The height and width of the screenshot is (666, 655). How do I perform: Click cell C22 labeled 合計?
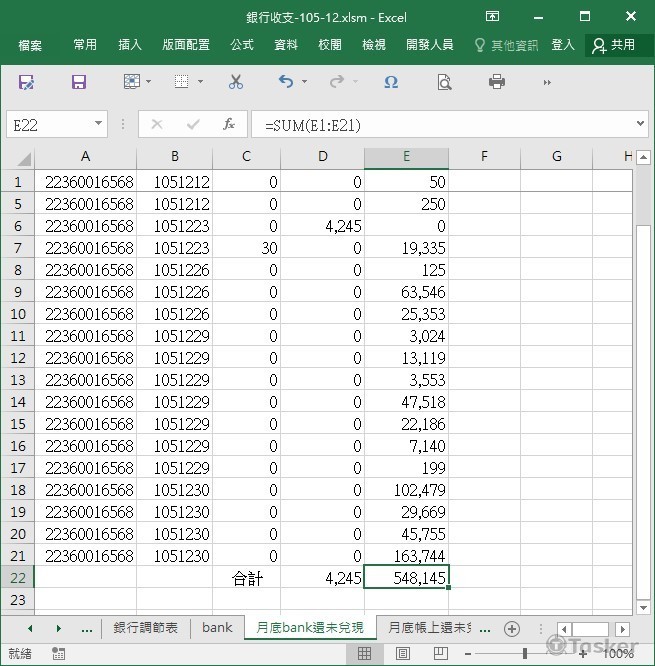pos(246,578)
